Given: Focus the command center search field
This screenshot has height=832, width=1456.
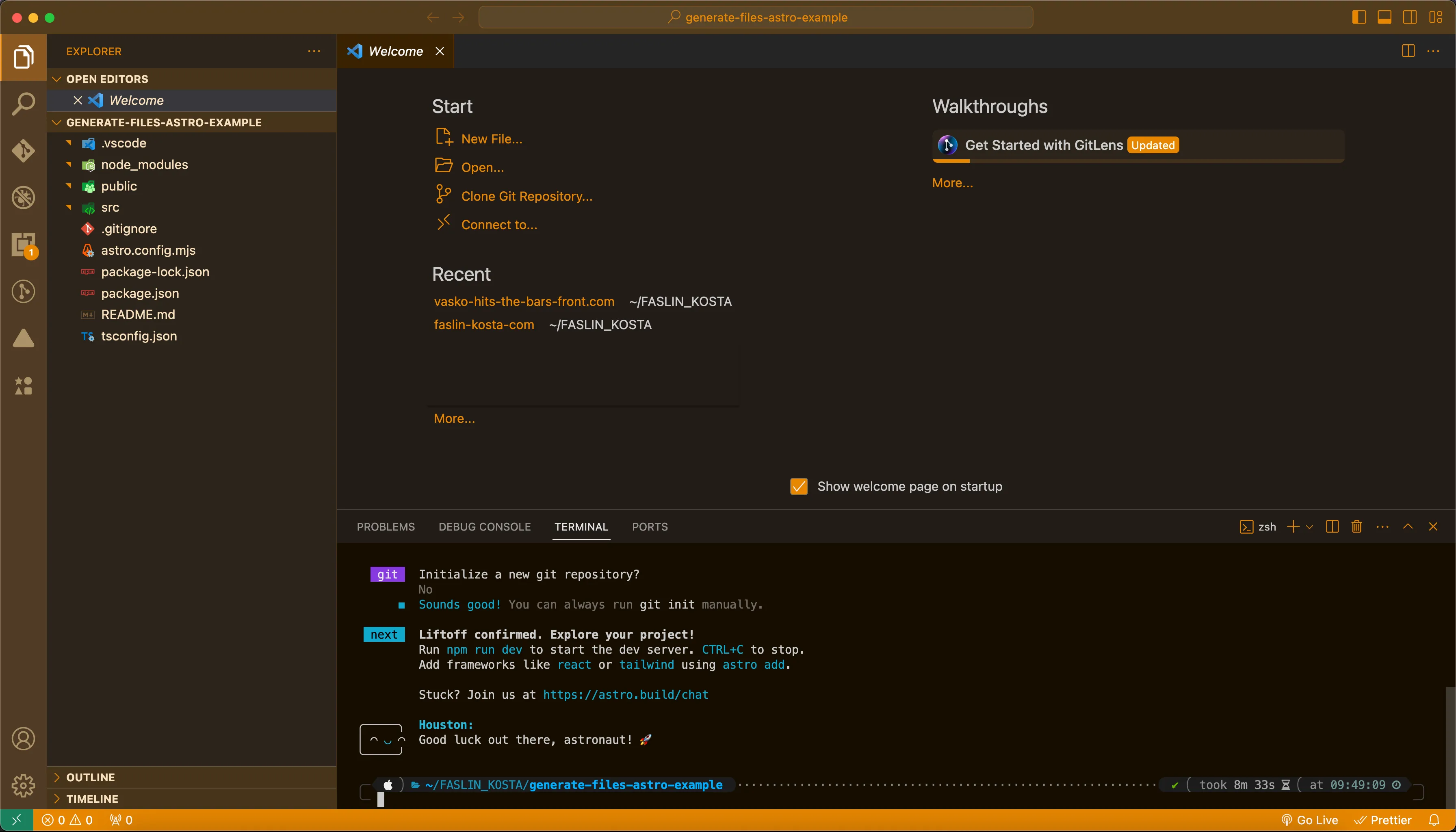Looking at the screenshot, I should click(x=756, y=17).
